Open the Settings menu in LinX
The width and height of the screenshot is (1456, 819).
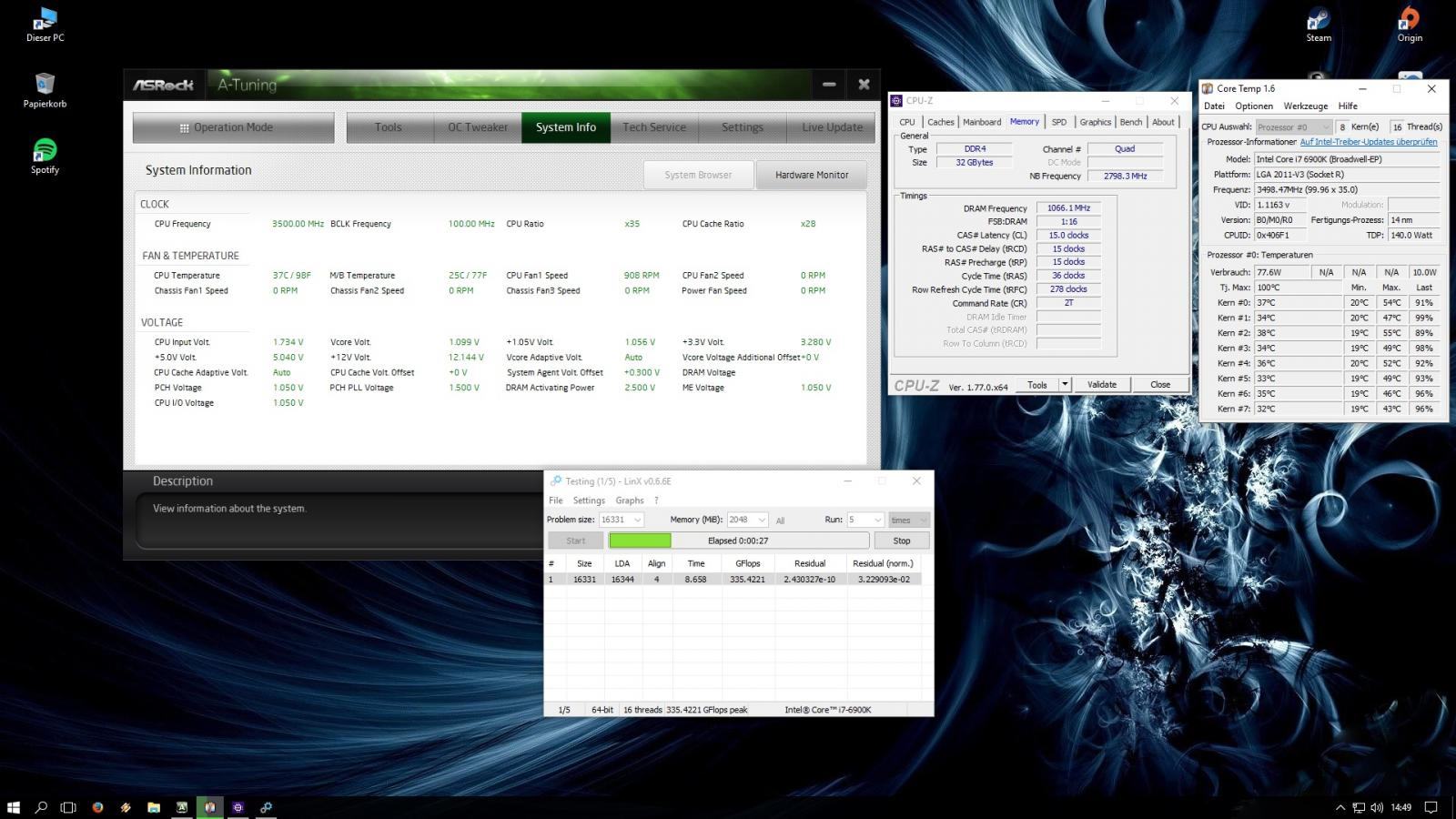point(589,500)
